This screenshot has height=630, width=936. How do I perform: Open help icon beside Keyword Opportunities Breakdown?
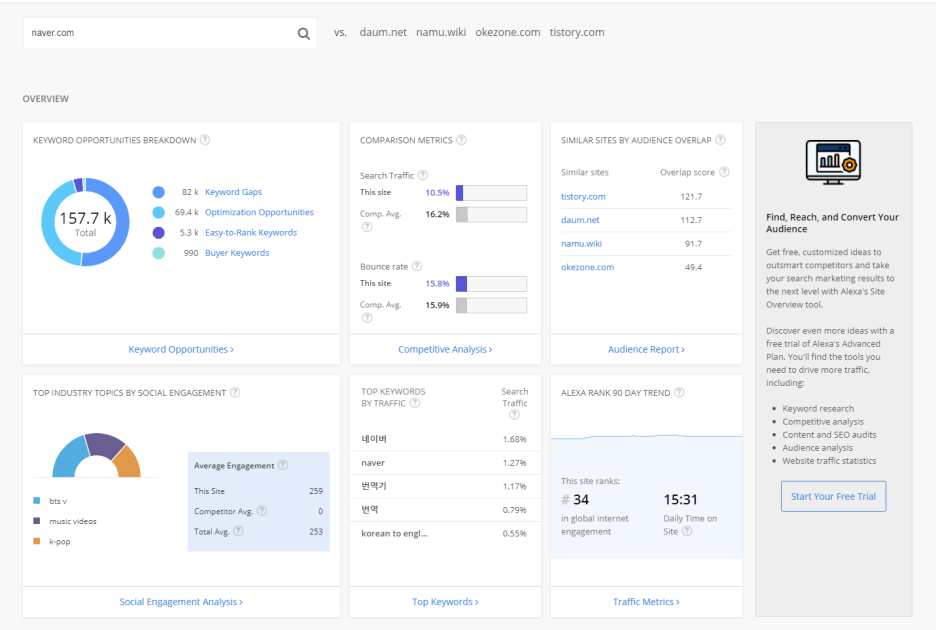[x=205, y=140]
